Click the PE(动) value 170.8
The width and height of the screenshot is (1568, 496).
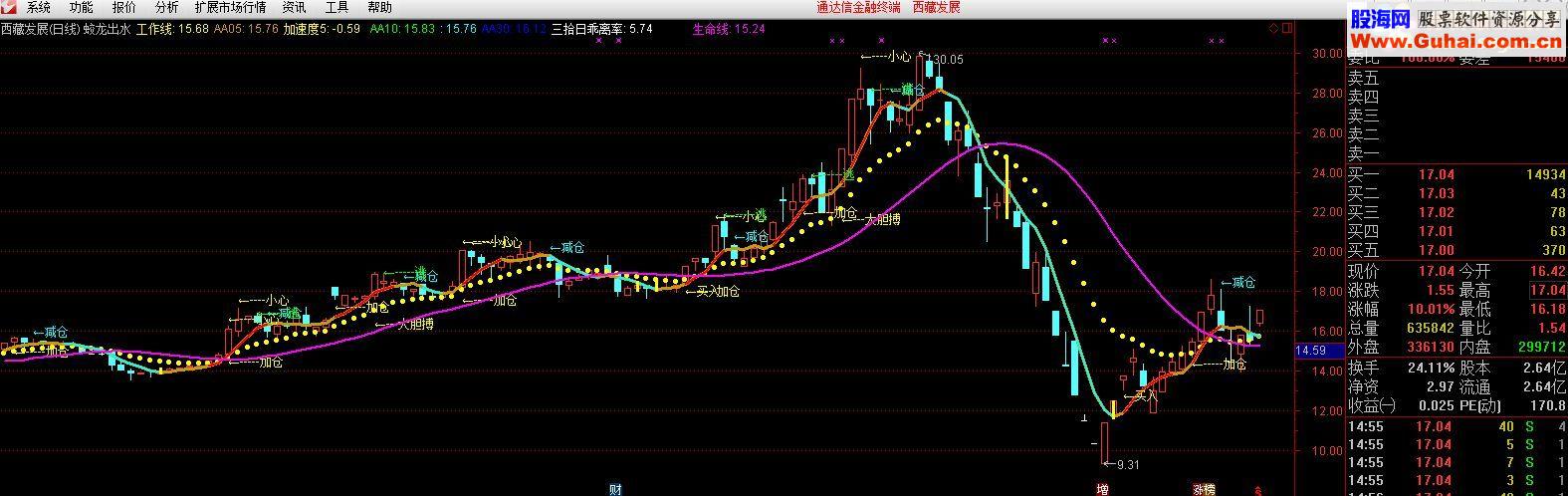click(1549, 405)
